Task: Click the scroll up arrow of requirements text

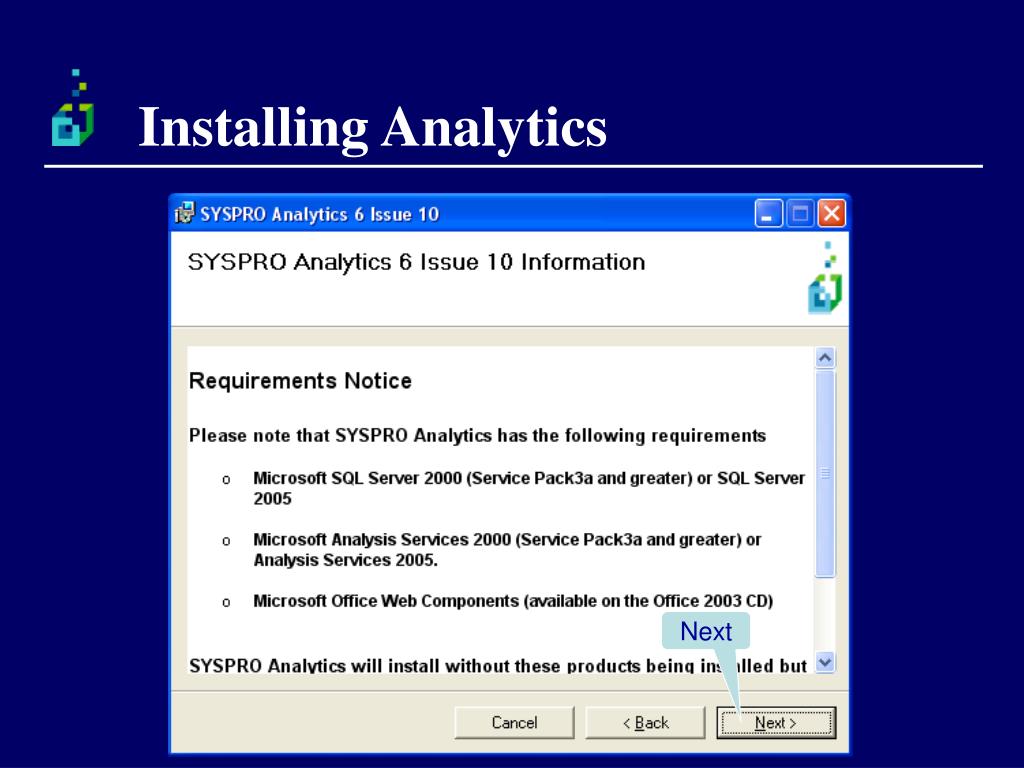Action: (x=825, y=358)
